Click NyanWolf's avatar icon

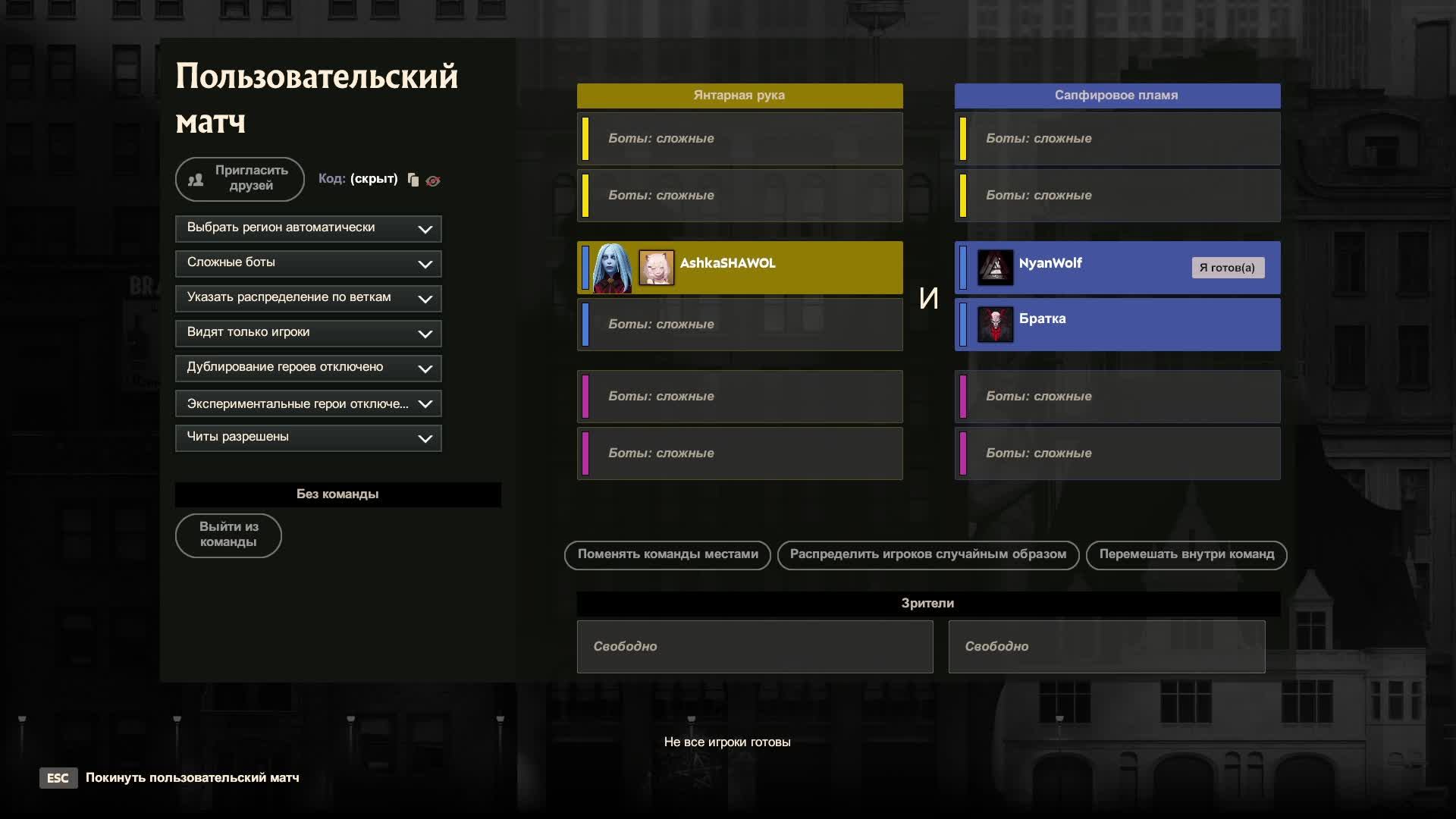click(995, 268)
